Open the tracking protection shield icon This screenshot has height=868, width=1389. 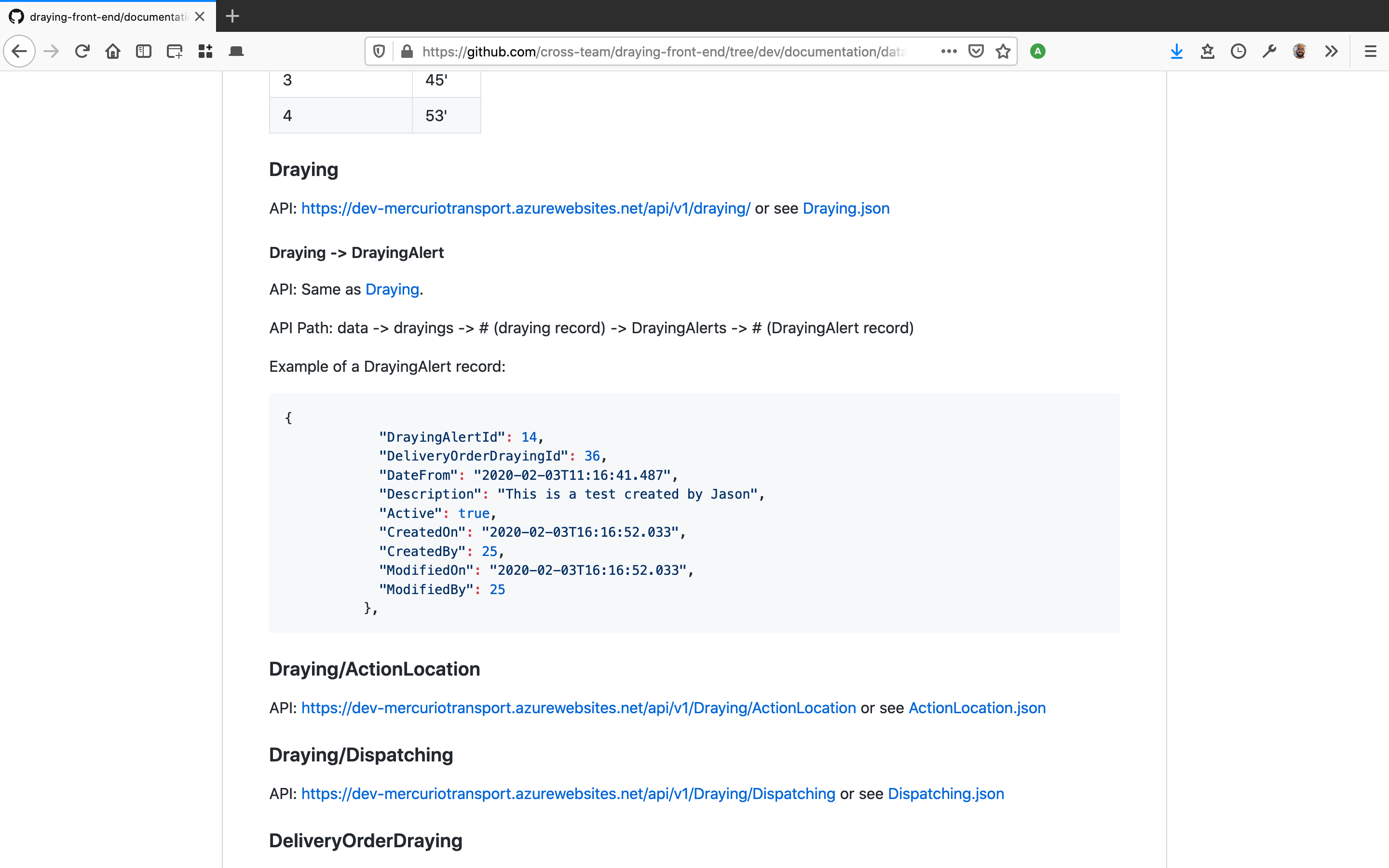tap(379, 52)
